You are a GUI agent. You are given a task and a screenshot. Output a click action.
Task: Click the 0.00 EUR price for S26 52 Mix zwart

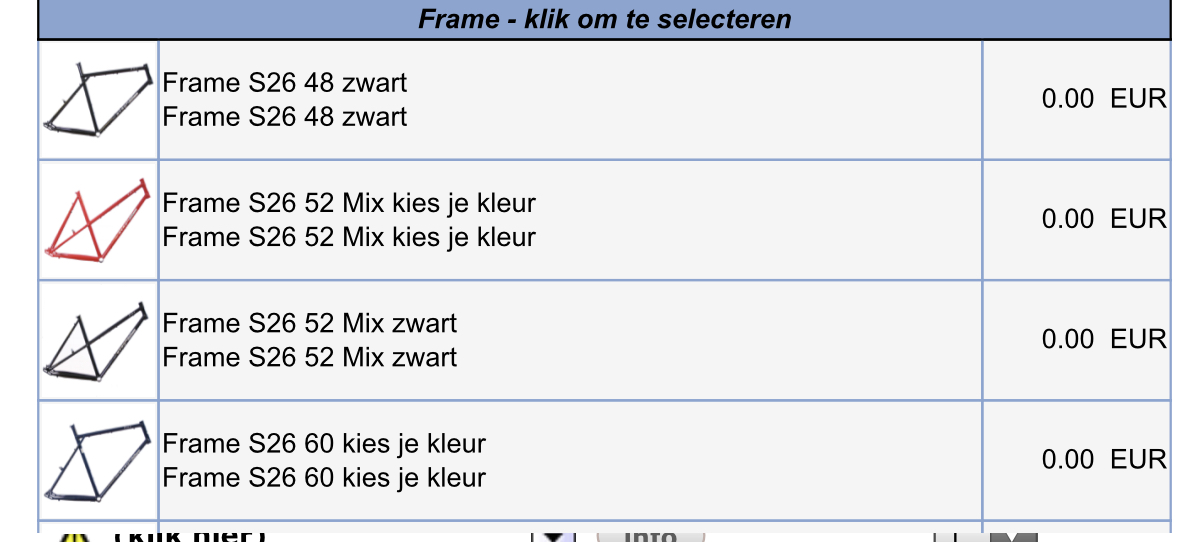pyautogui.click(x=1103, y=339)
